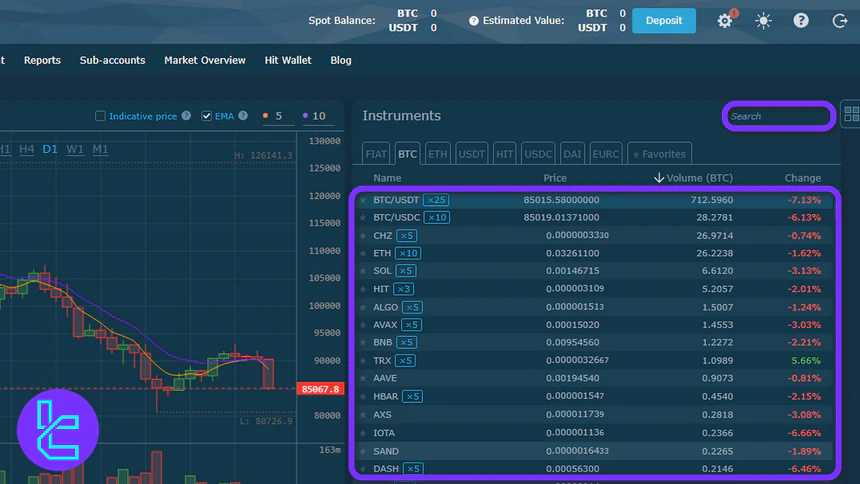The image size is (860, 484).
Task: Disable the EMA checkbox
Action: click(x=206, y=116)
